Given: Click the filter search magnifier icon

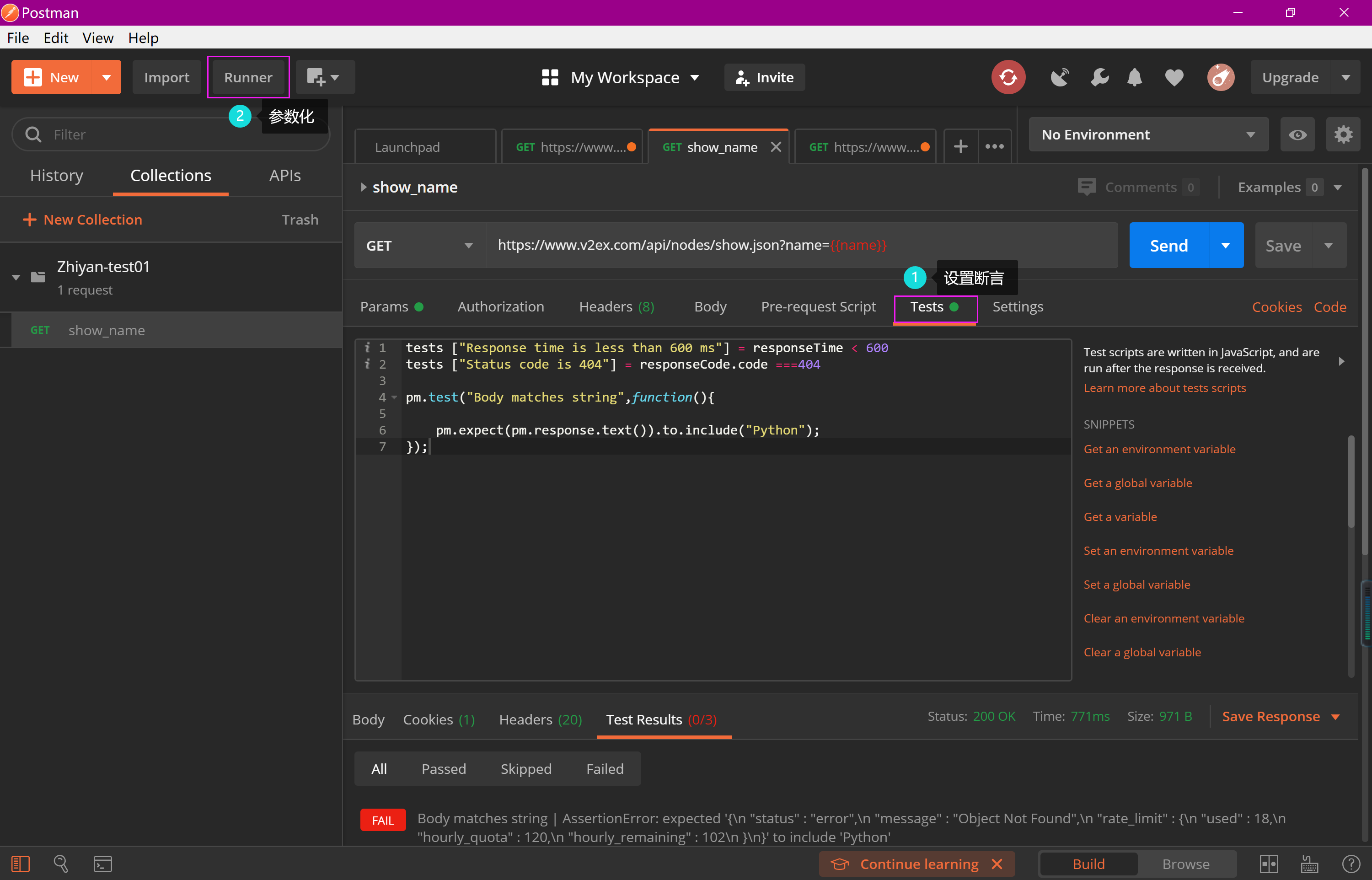Looking at the screenshot, I should coord(33,134).
